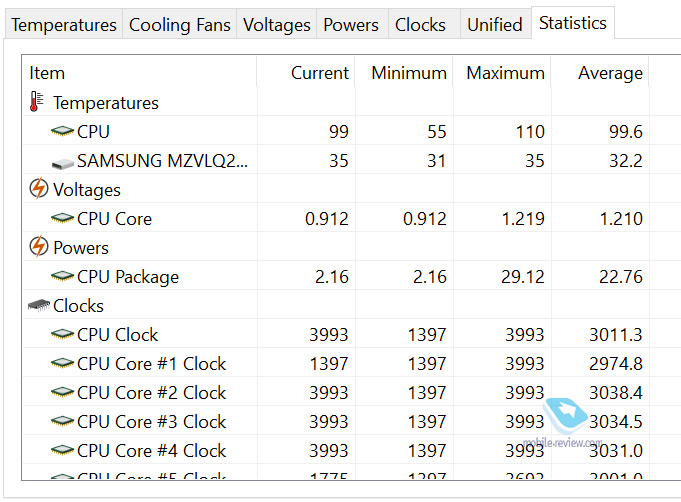
Task: Click the memory chip icon beside Clocks
Action: (x=38, y=305)
